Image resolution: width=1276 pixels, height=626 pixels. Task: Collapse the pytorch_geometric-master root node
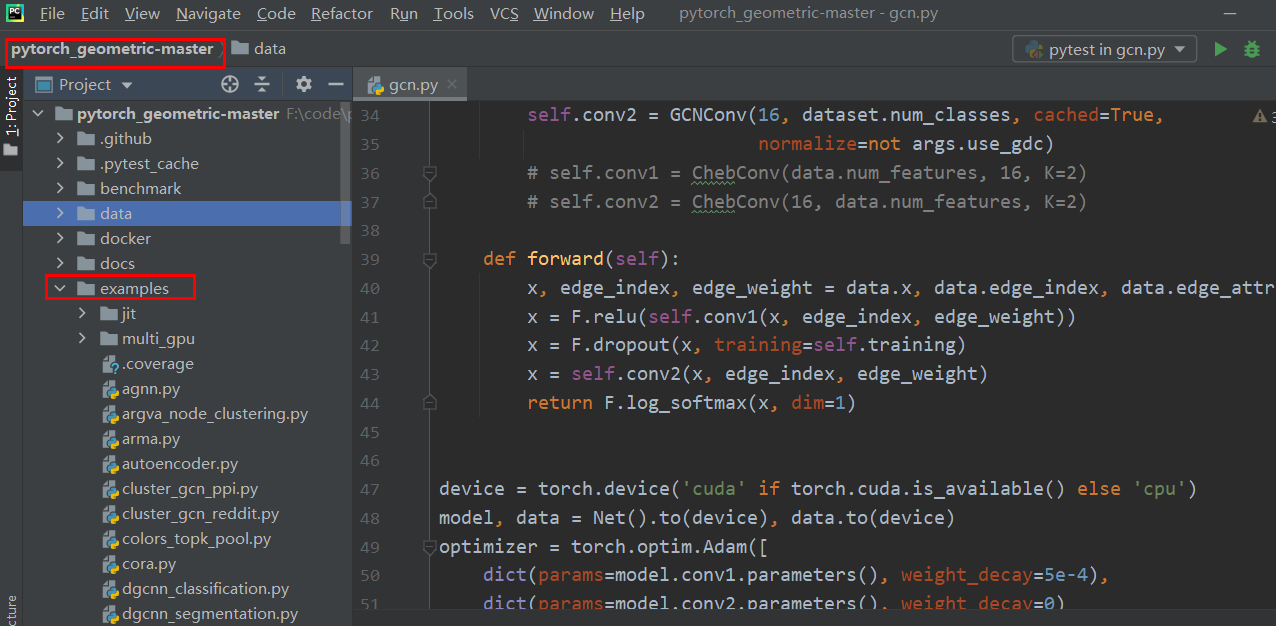point(38,114)
